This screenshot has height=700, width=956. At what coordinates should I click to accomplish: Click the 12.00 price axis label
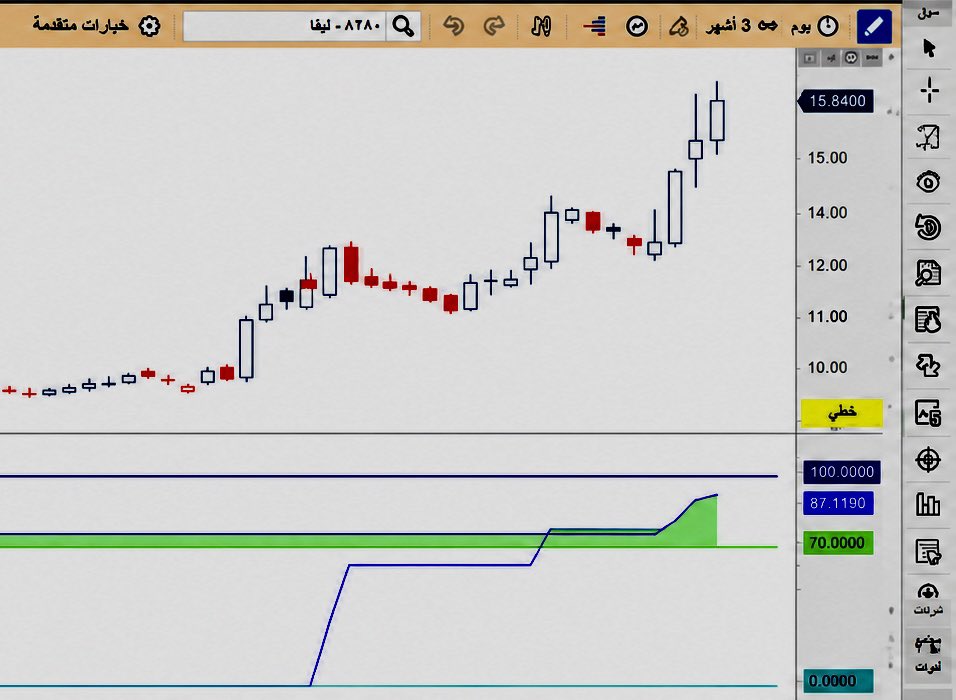(x=827, y=265)
